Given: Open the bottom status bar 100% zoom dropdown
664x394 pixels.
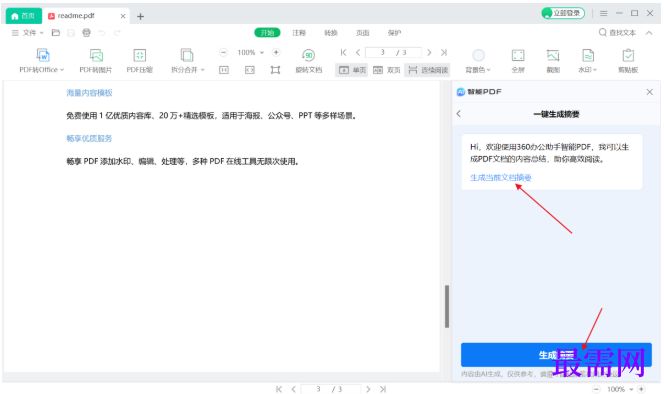Looking at the screenshot, I should (631, 389).
